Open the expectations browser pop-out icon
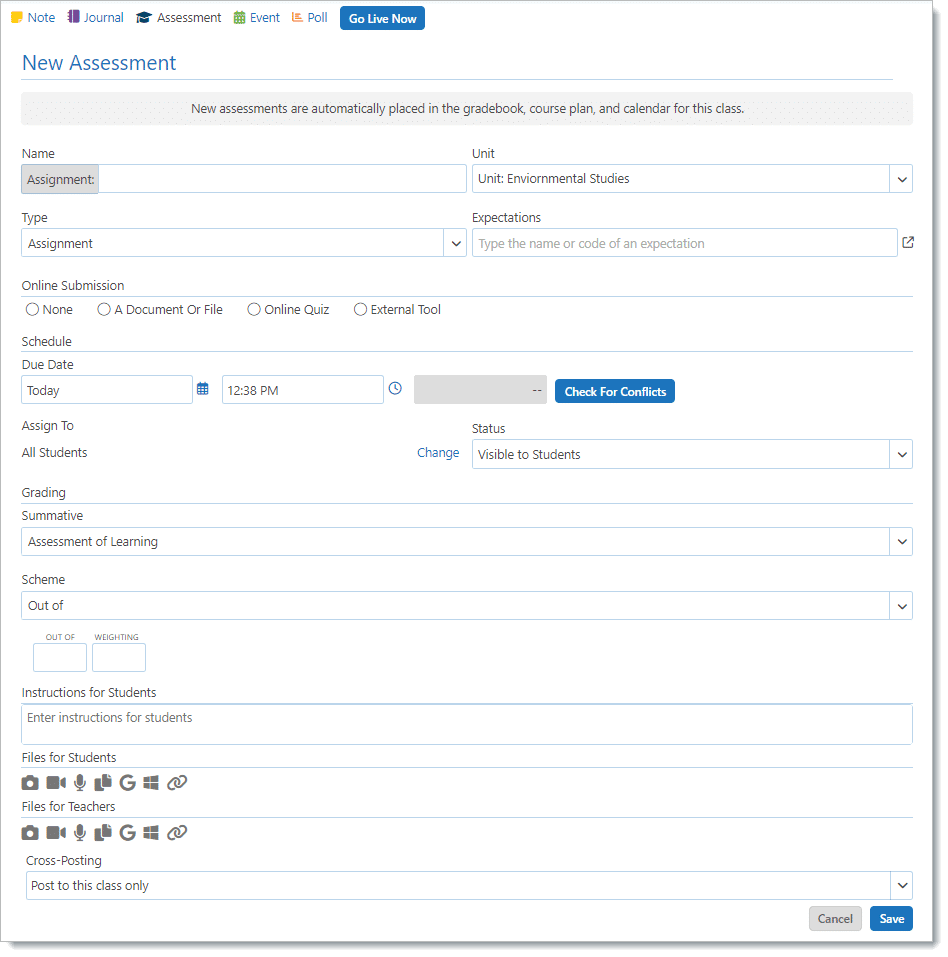Screen dimensions: 948x957 point(908,243)
